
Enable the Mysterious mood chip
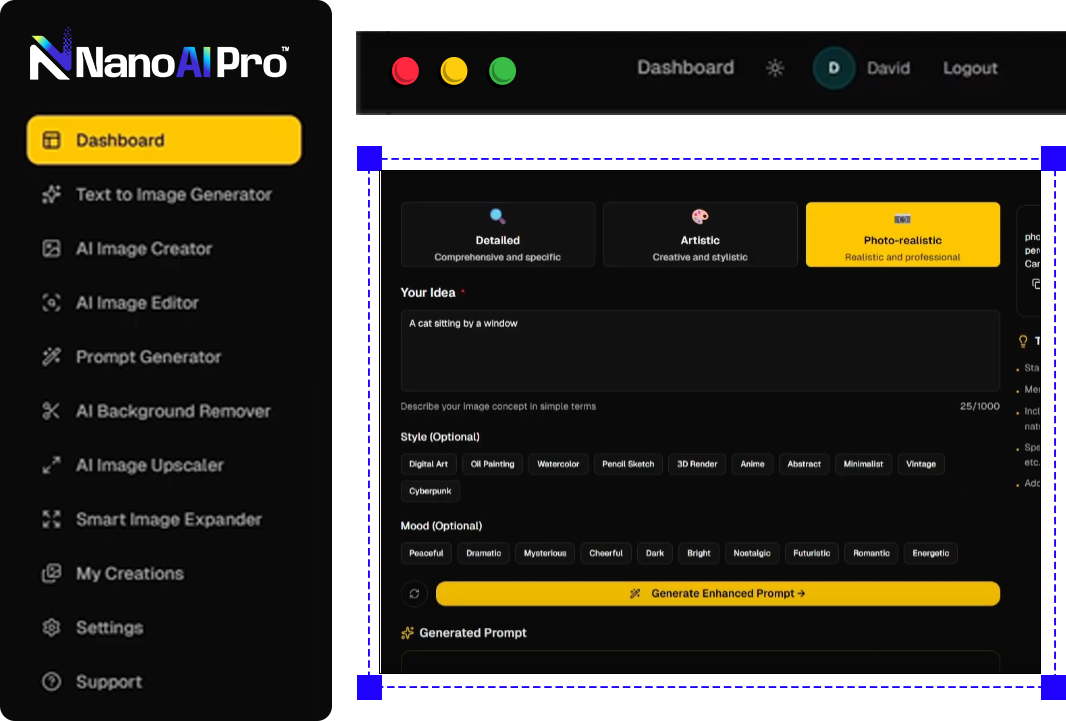tap(545, 553)
